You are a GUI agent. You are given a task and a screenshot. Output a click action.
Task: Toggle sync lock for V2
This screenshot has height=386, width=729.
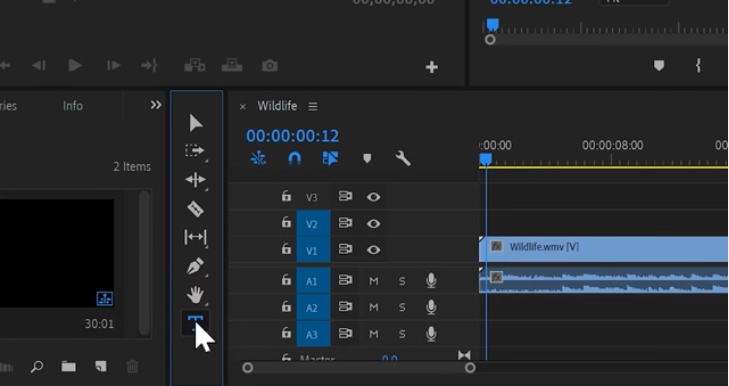point(345,223)
